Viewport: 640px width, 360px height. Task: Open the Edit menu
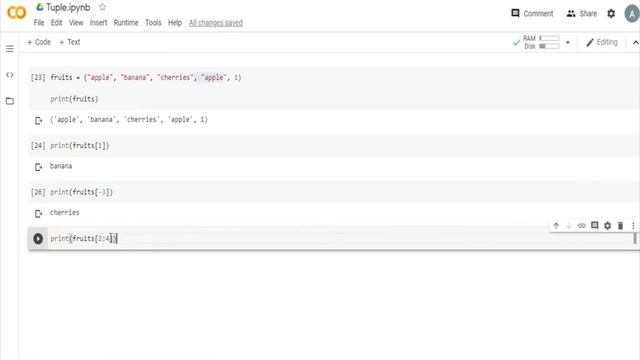click(x=56, y=22)
